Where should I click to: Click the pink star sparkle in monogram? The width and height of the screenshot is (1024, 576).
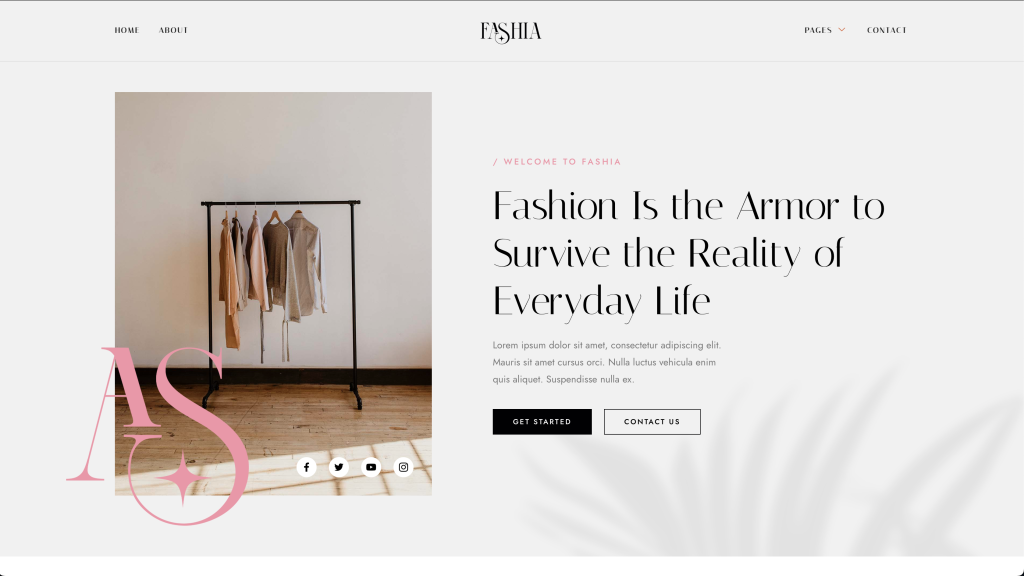click(182, 478)
